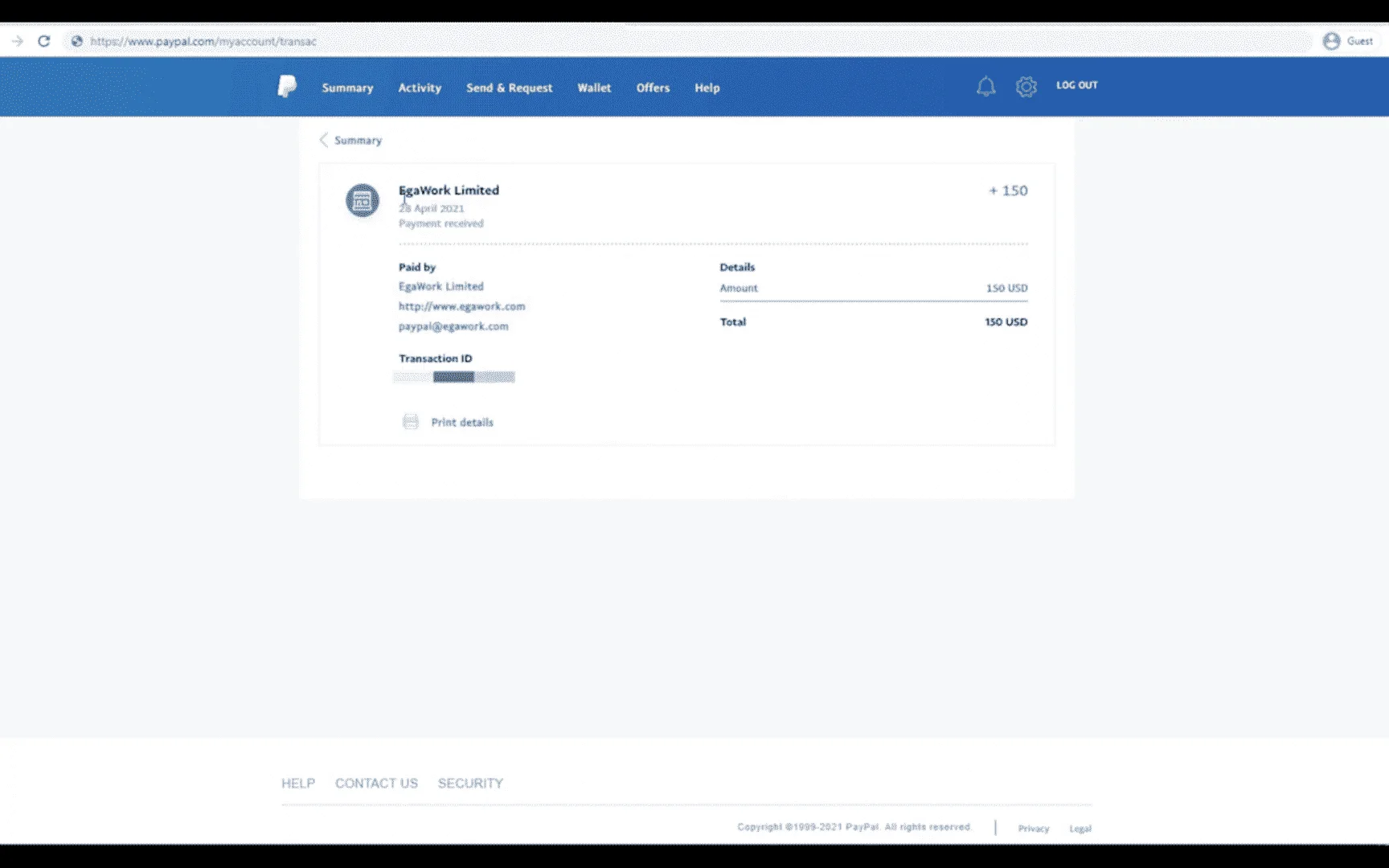Image resolution: width=1389 pixels, height=868 pixels.
Task: Click the 28 April 2021 date
Action: point(432,208)
